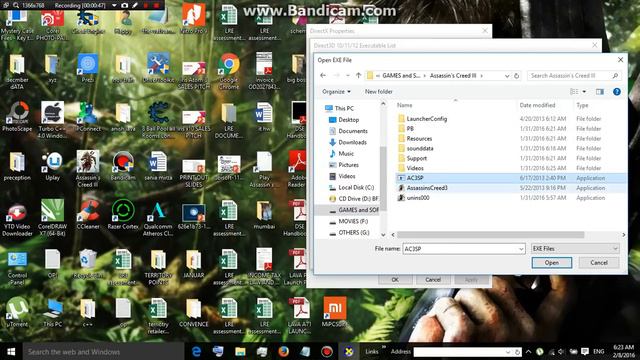Open the Bandicam desktop shortcut
This screenshot has height=360, width=640.
(x=123, y=167)
